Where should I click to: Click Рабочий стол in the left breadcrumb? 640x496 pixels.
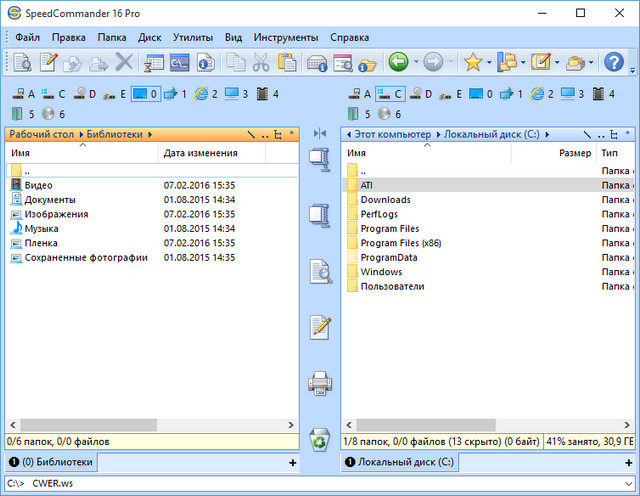(x=41, y=134)
